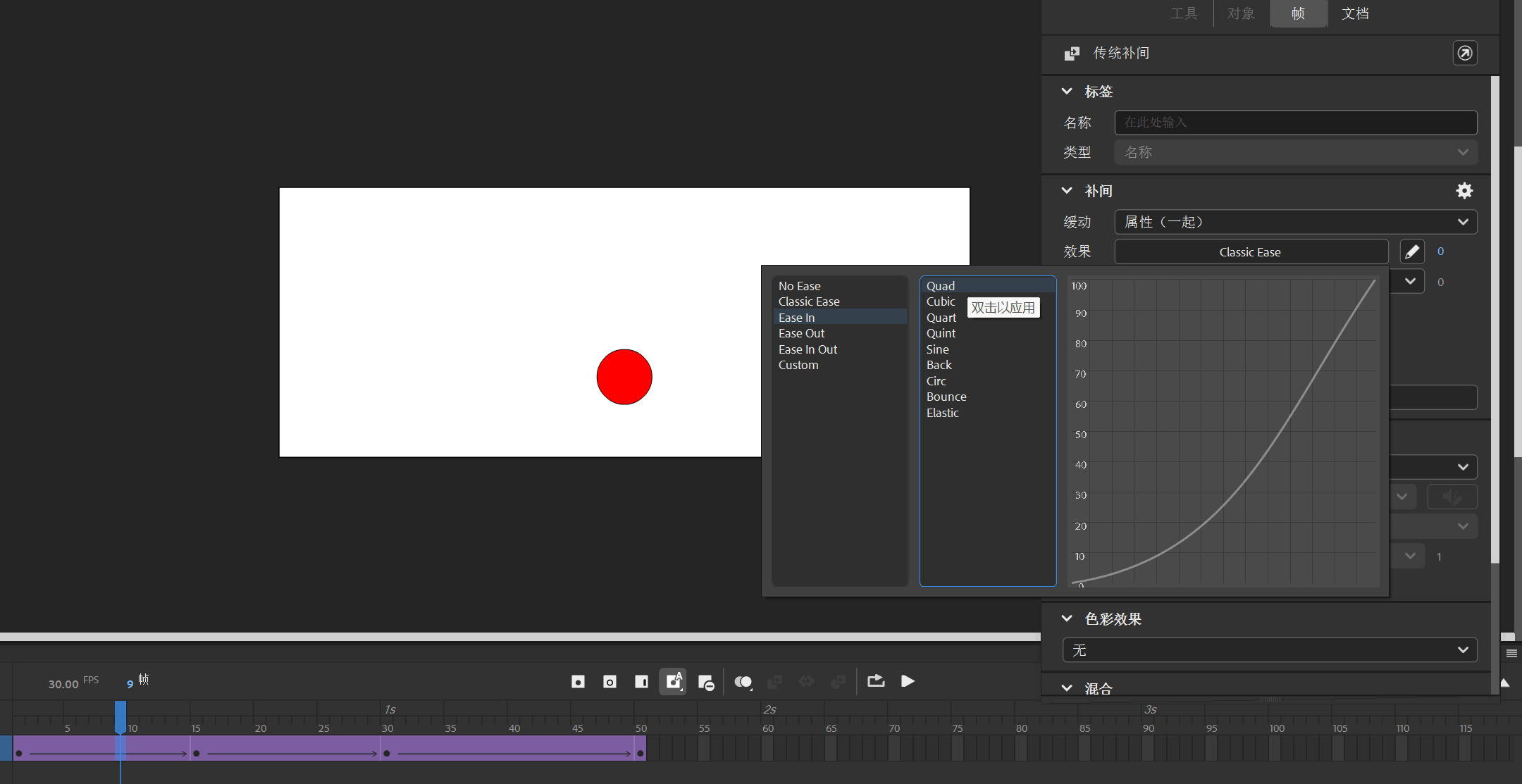1522x784 pixels.
Task: Switch to the 文档 tab
Action: [x=1354, y=13]
